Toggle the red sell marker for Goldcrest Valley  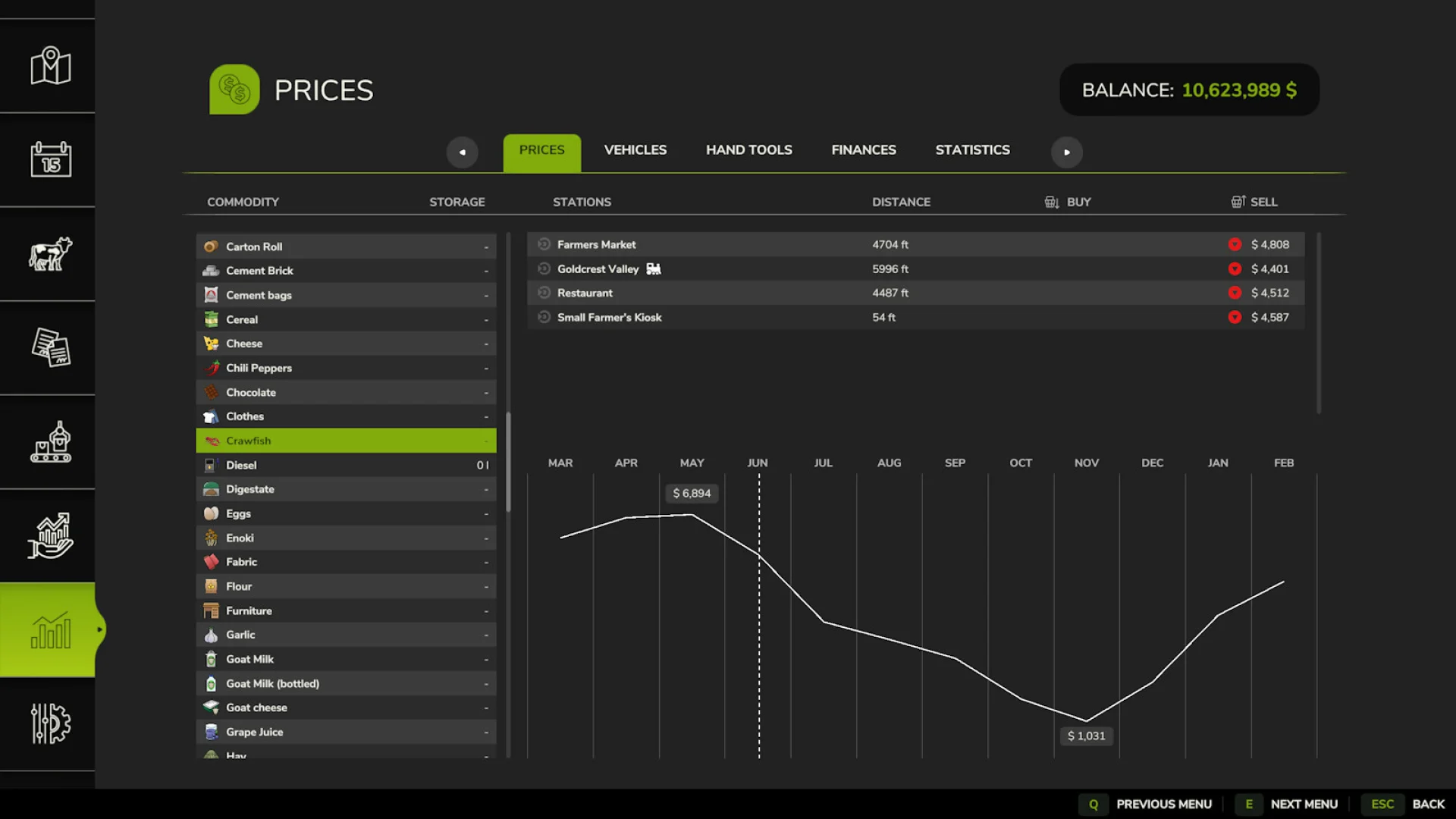click(1235, 268)
